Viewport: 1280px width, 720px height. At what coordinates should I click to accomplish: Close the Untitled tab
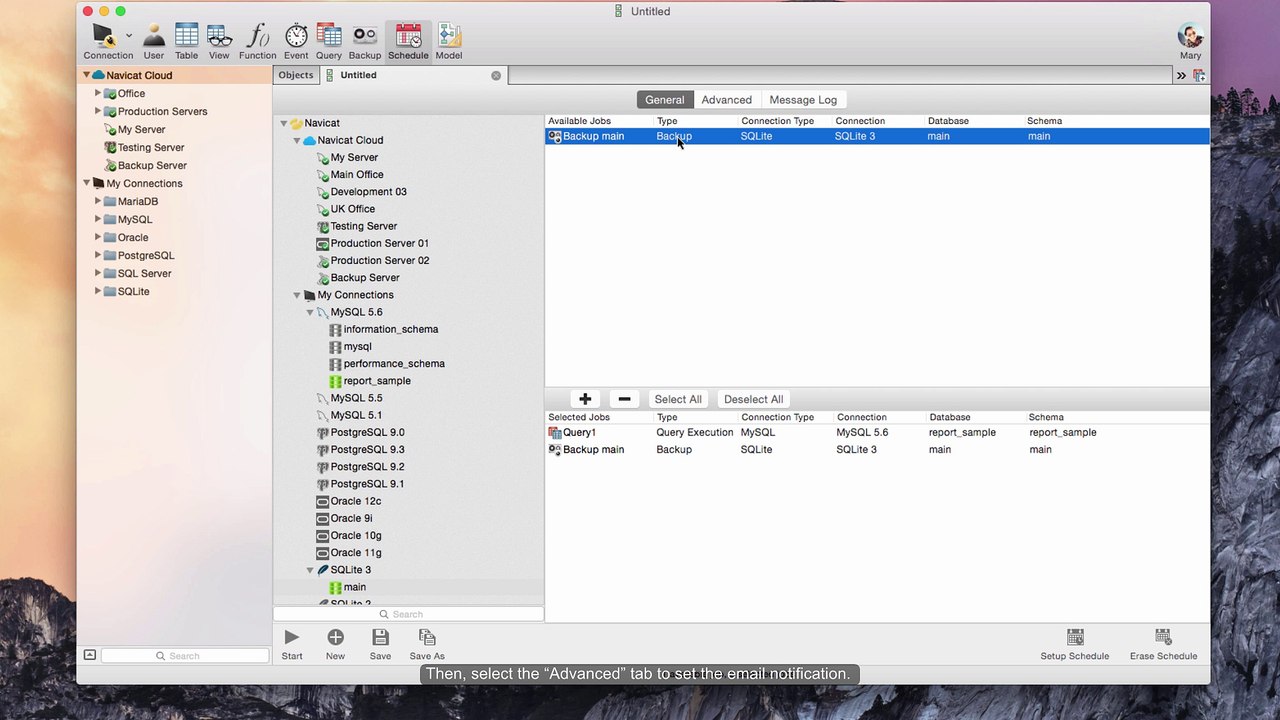pos(496,75)
